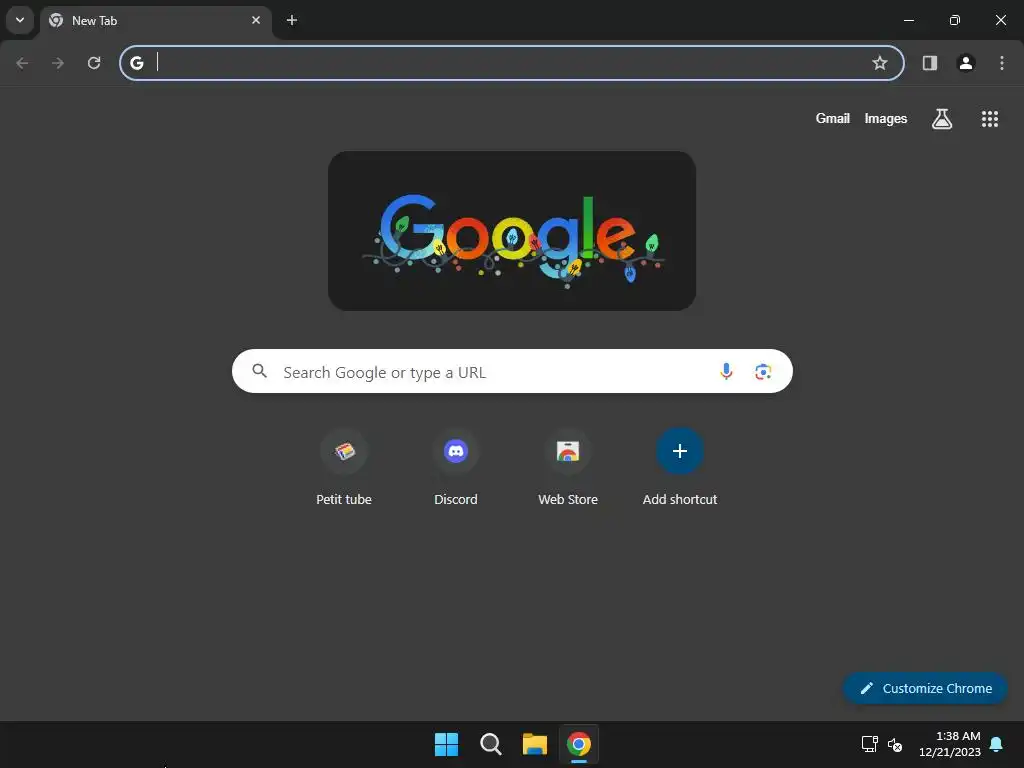Open File Explorer from the taskbar
The image size is (1024, 768).
pos(535,744)
